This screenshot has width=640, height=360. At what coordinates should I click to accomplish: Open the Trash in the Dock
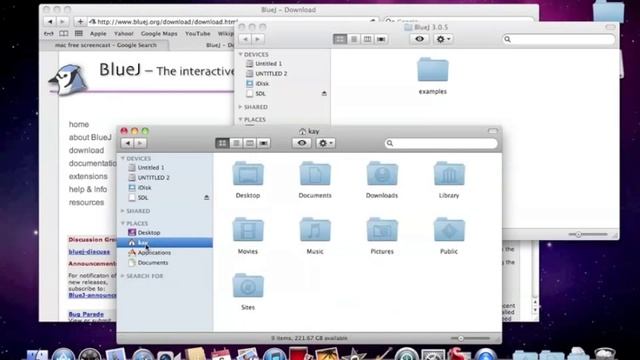(604, 353)
